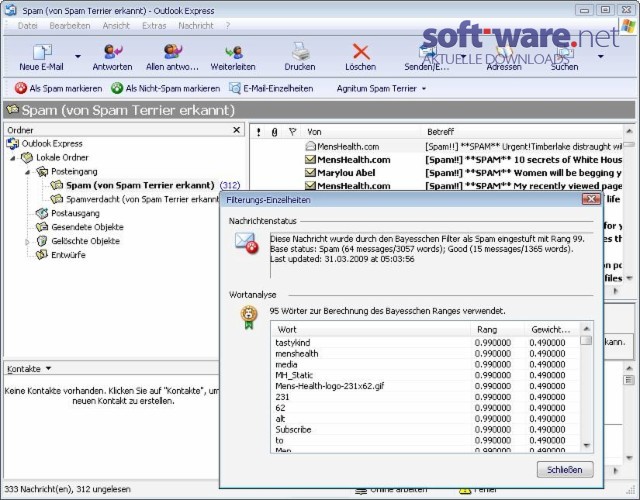Screen dimensions: 640x500
Task: Select the Gesendete Objekte folder
Action: click(87, 227)
